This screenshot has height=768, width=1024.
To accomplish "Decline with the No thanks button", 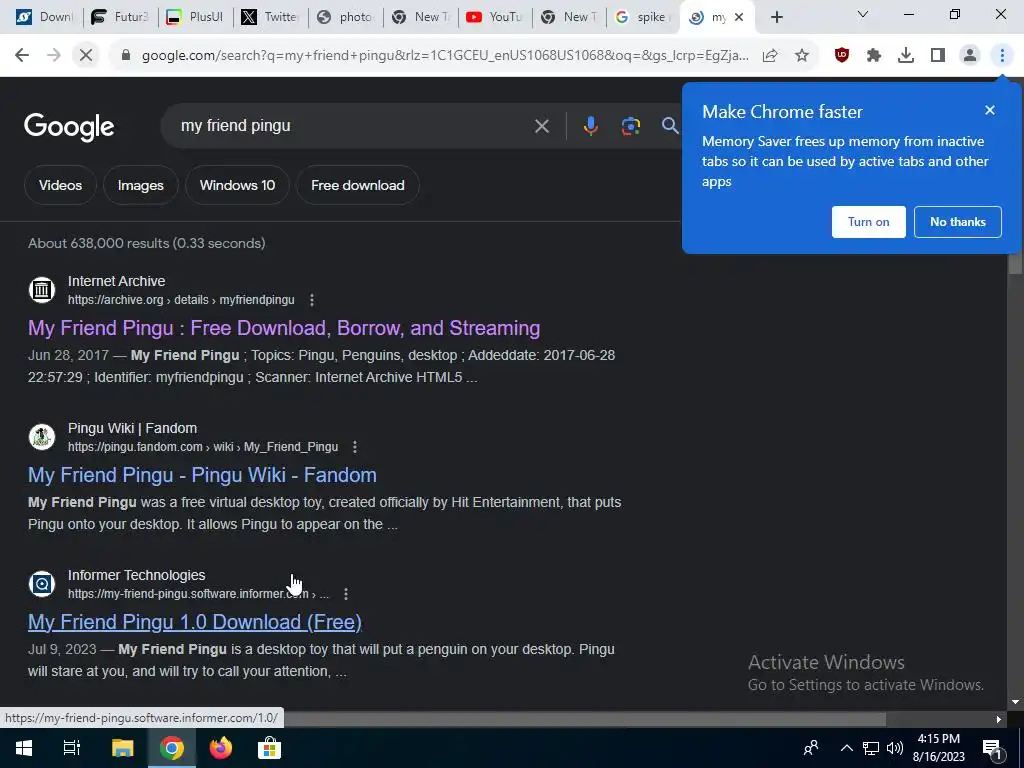I will pyautogui.click(x=957, y=222).
